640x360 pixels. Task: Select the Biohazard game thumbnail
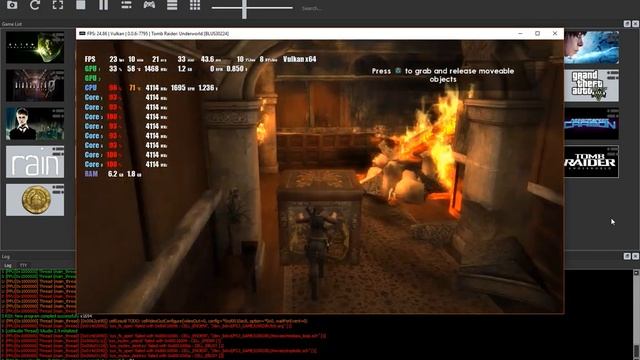[x=35, y=85]
